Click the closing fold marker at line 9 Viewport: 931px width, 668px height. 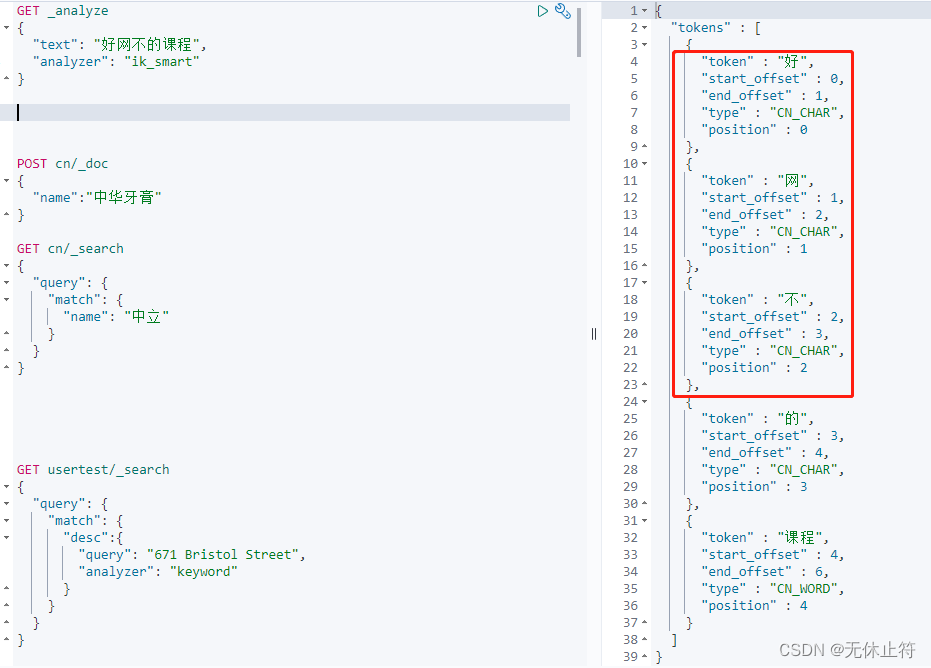point(644,147)
